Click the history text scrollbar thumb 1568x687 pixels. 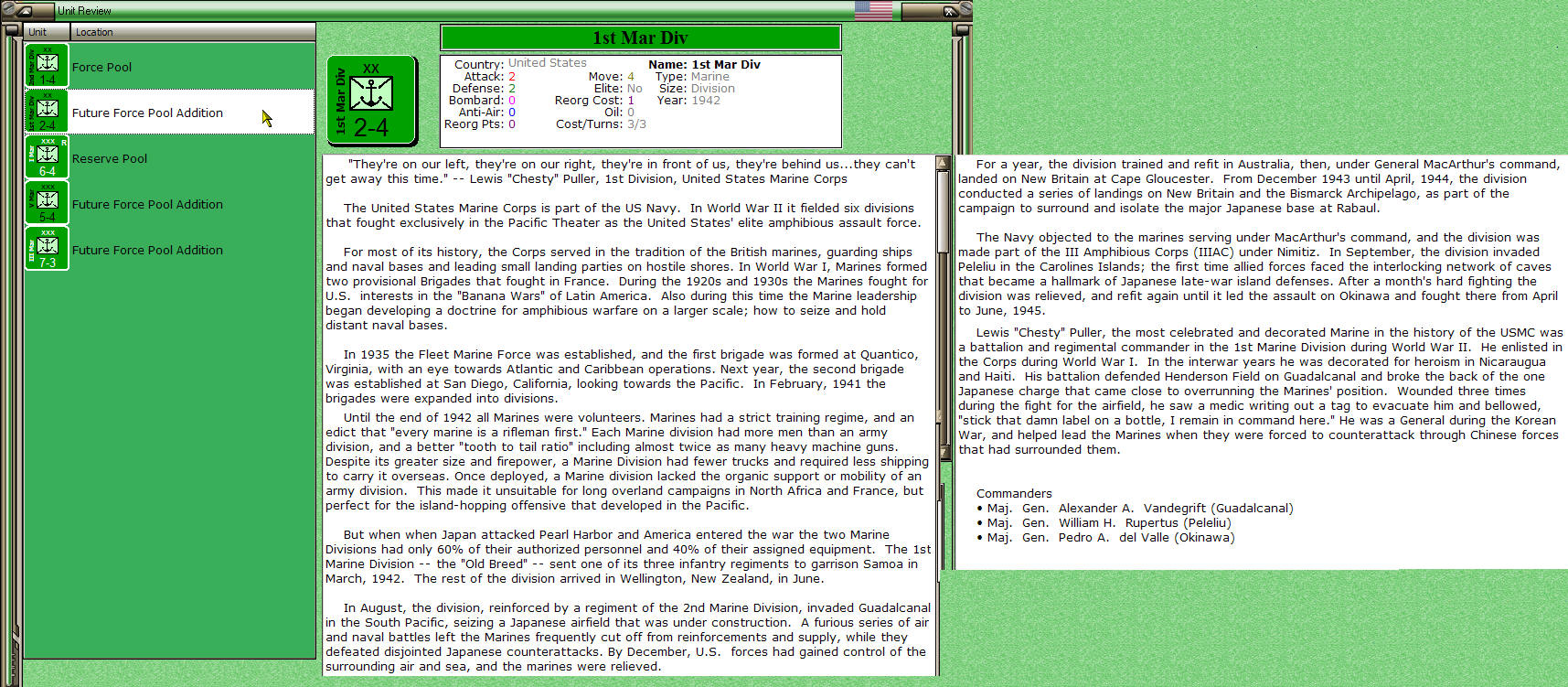tap(943, 212)
